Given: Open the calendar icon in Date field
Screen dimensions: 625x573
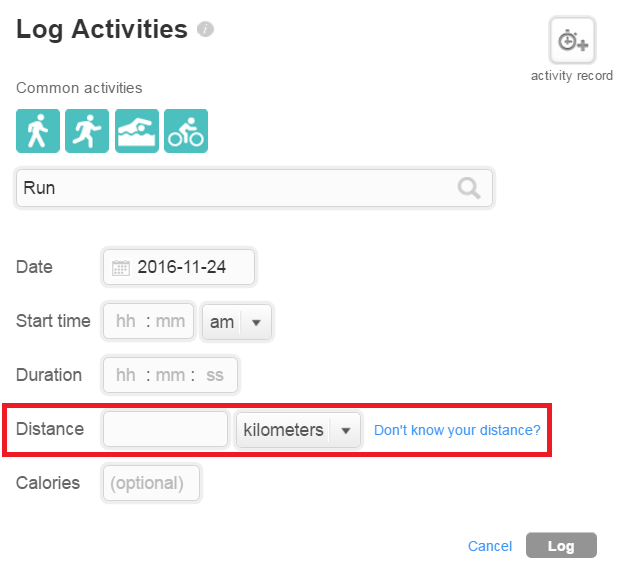Looking at the screenshot, I should click(120, 267).
